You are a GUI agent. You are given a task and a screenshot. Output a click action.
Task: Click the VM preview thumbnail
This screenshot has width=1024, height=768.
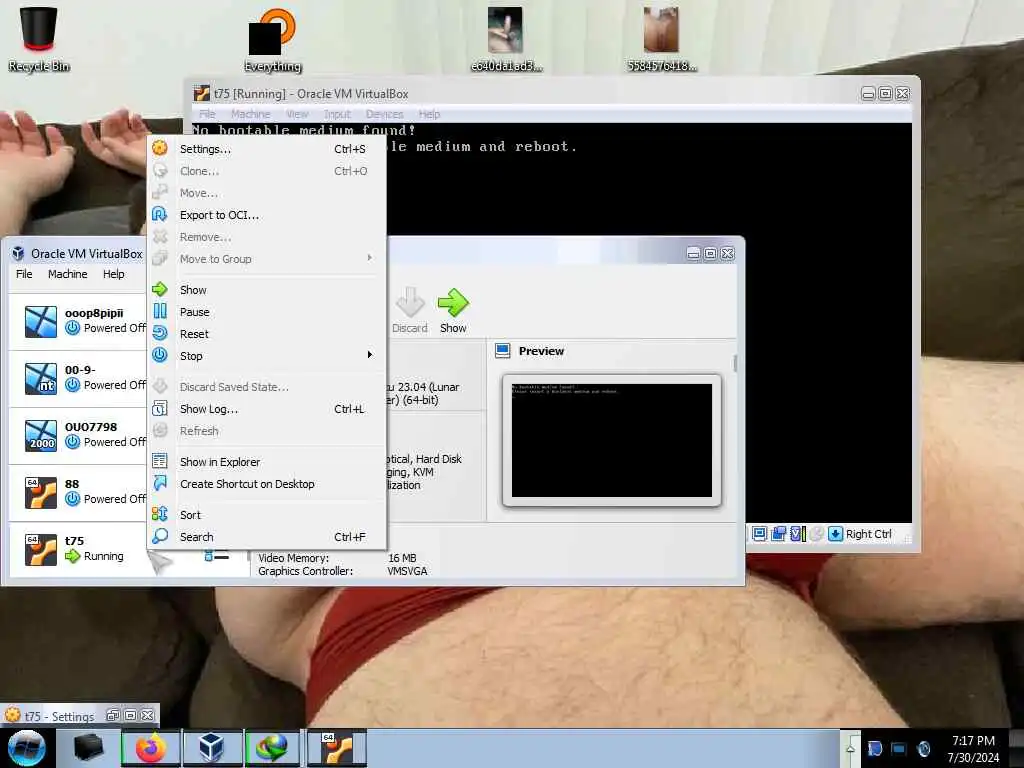tap(612, 440)
